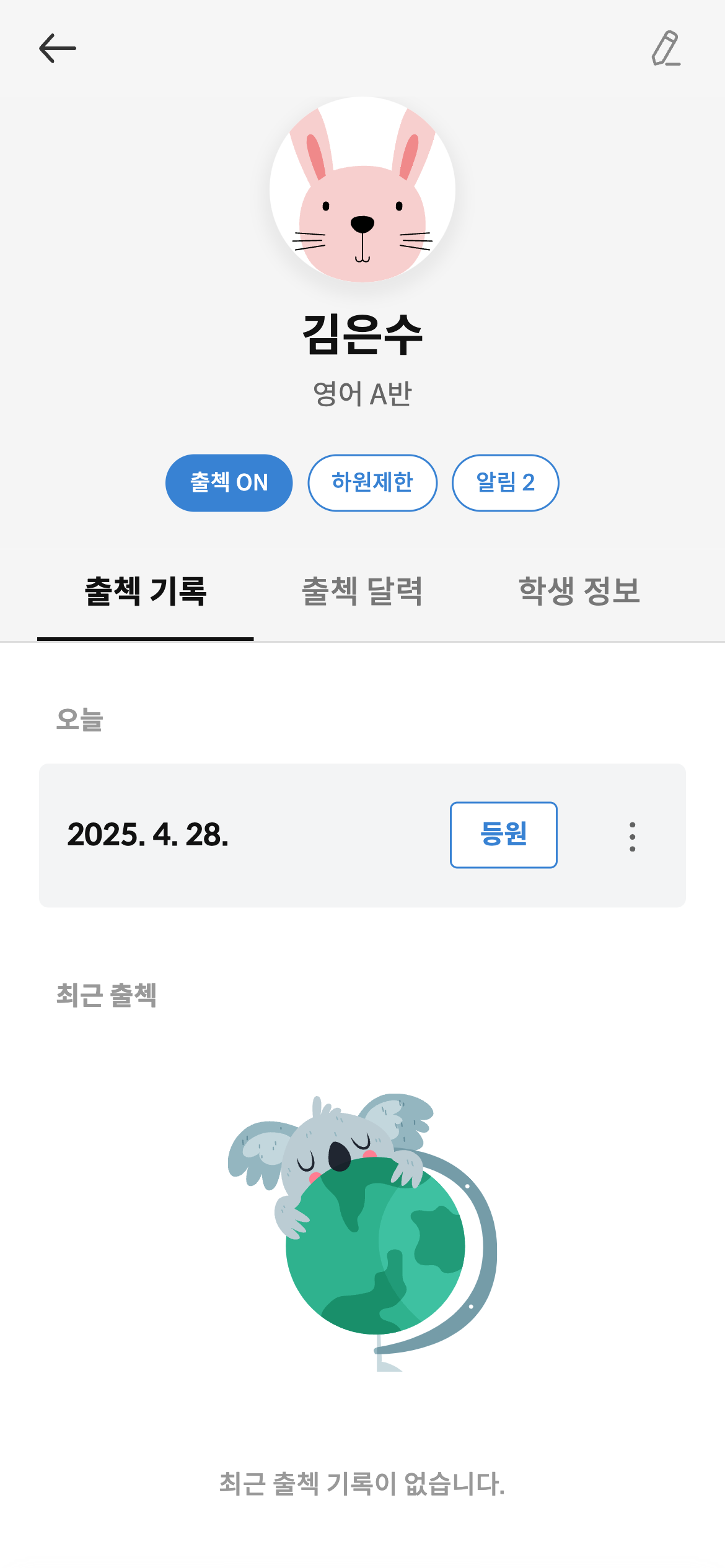725x1568 pixels.
Task: Go to the 학생 정보 tab
Action: 579,591
